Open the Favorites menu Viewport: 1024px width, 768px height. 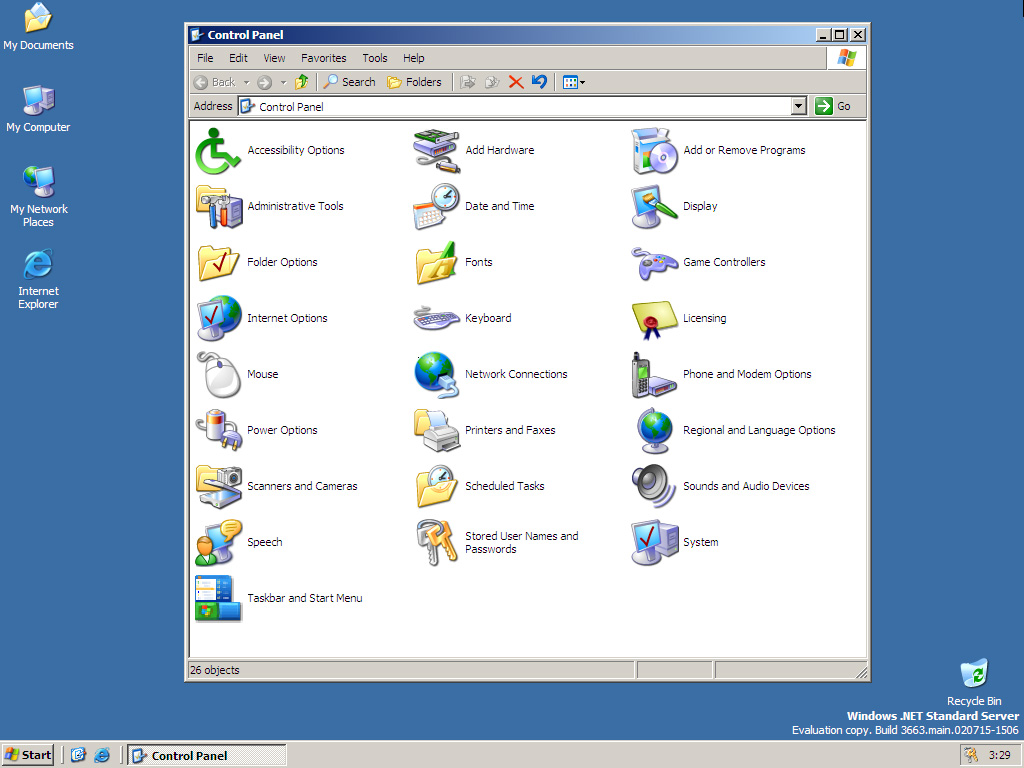pyautogui.click(x=323, y=58)
